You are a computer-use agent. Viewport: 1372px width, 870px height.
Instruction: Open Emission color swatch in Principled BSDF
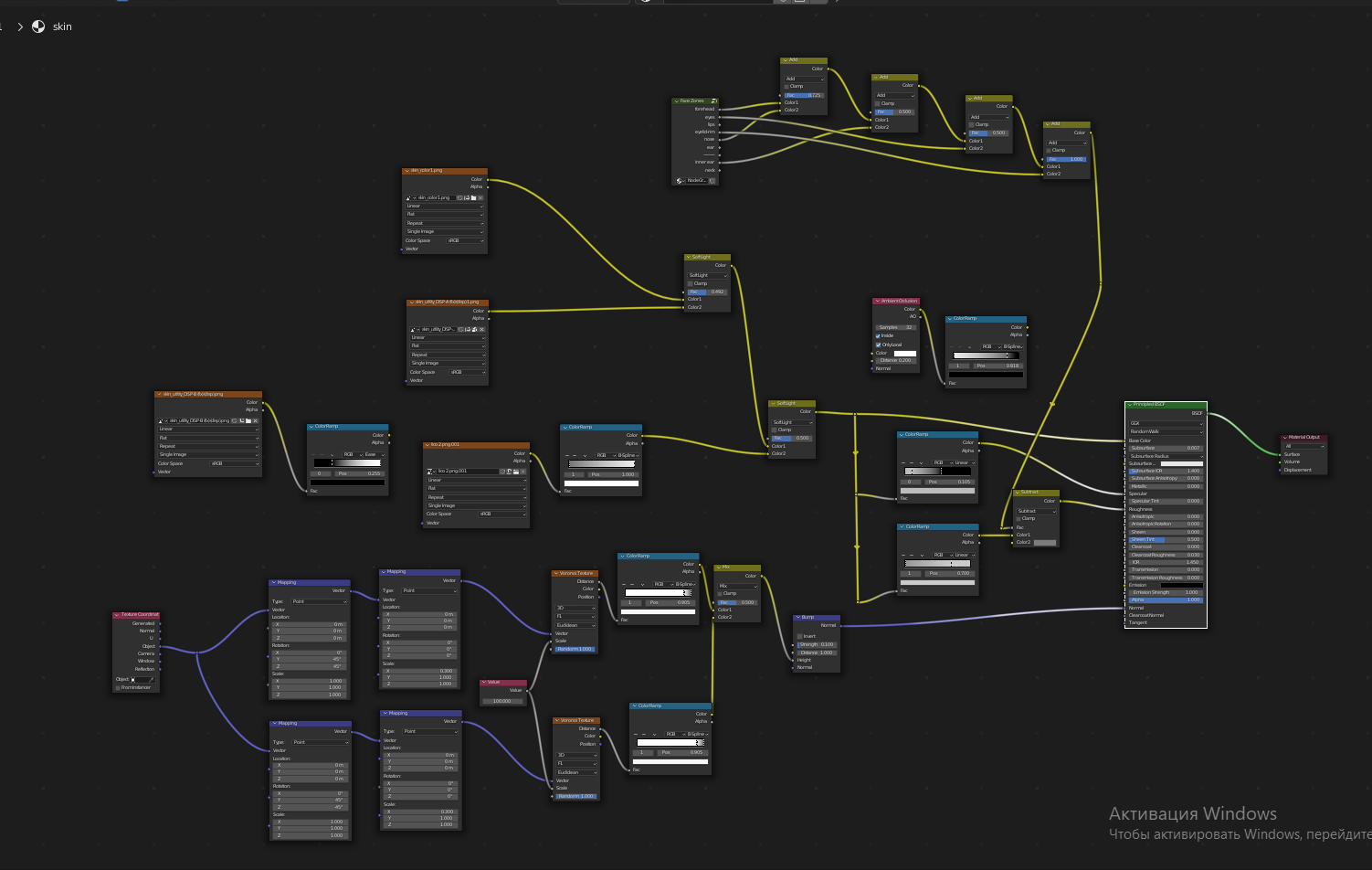1181,585
